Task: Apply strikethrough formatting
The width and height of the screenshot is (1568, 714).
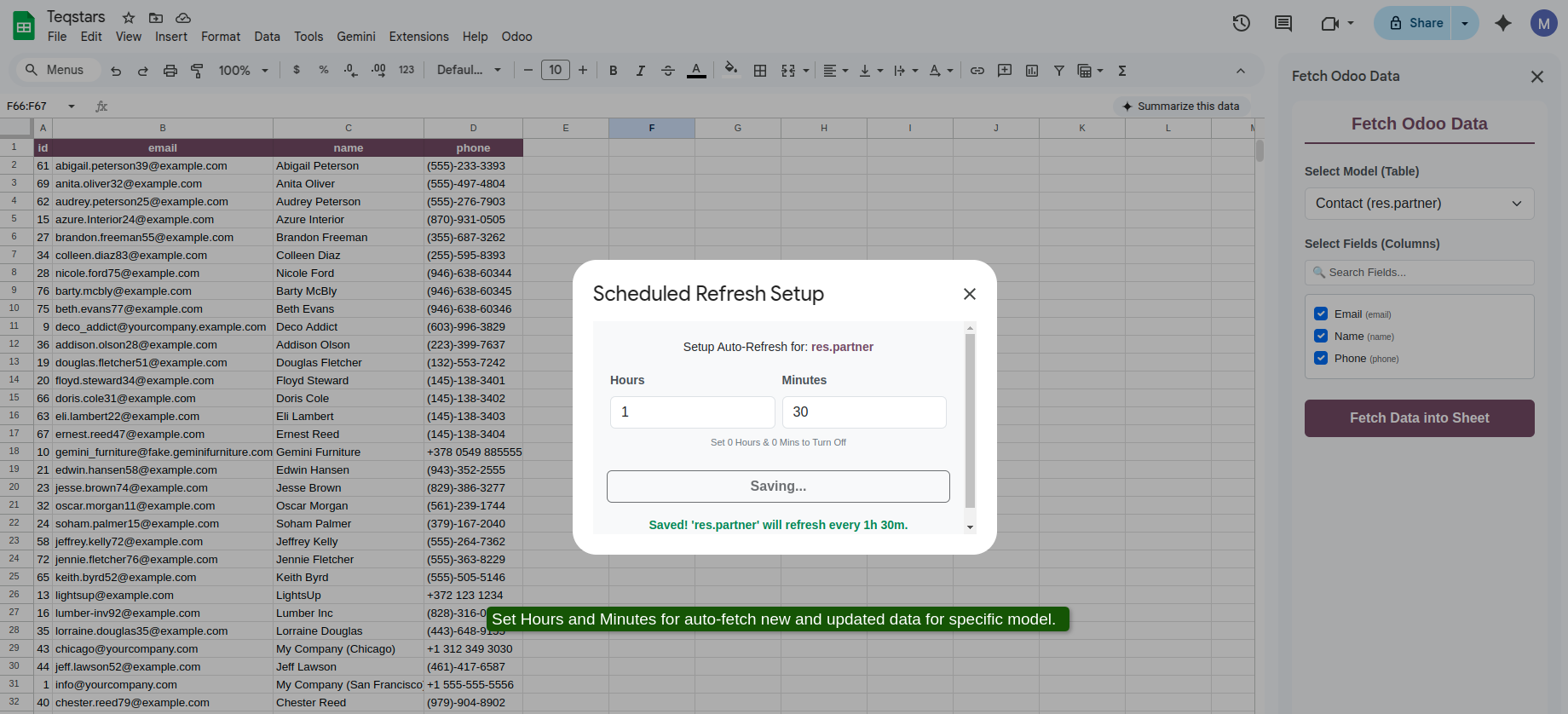Action: 668,71
